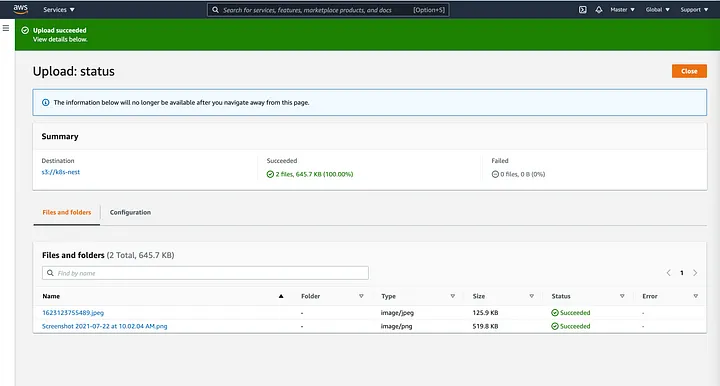Toggle the hamburger side navigation menu

(x=6, y=28)
